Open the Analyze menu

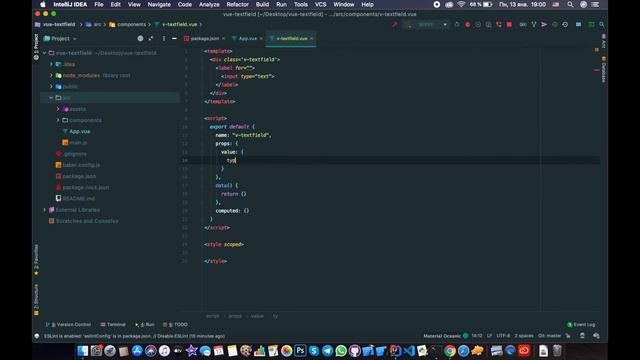[209, 4]
